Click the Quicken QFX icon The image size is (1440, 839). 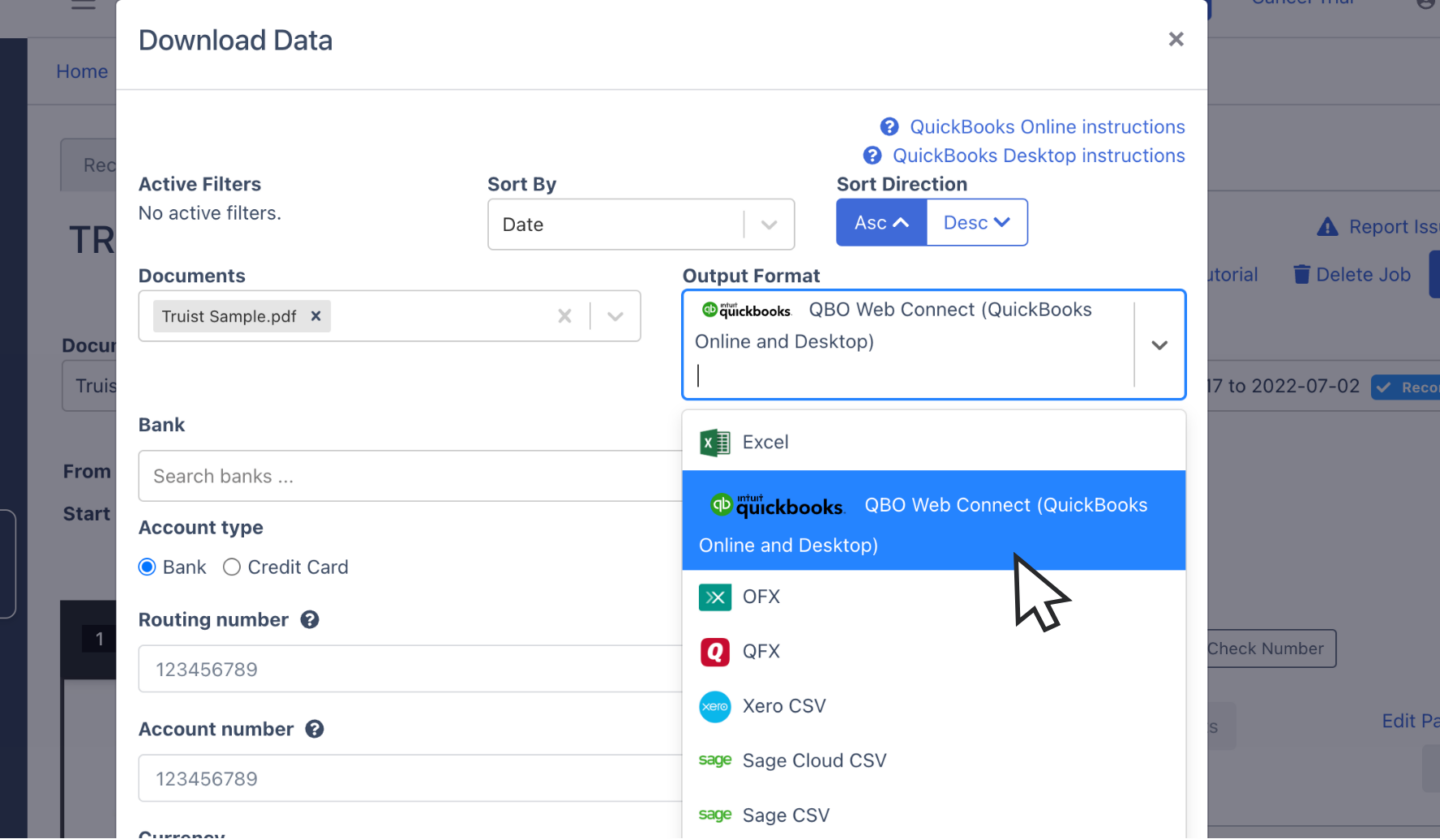[714, 652]
